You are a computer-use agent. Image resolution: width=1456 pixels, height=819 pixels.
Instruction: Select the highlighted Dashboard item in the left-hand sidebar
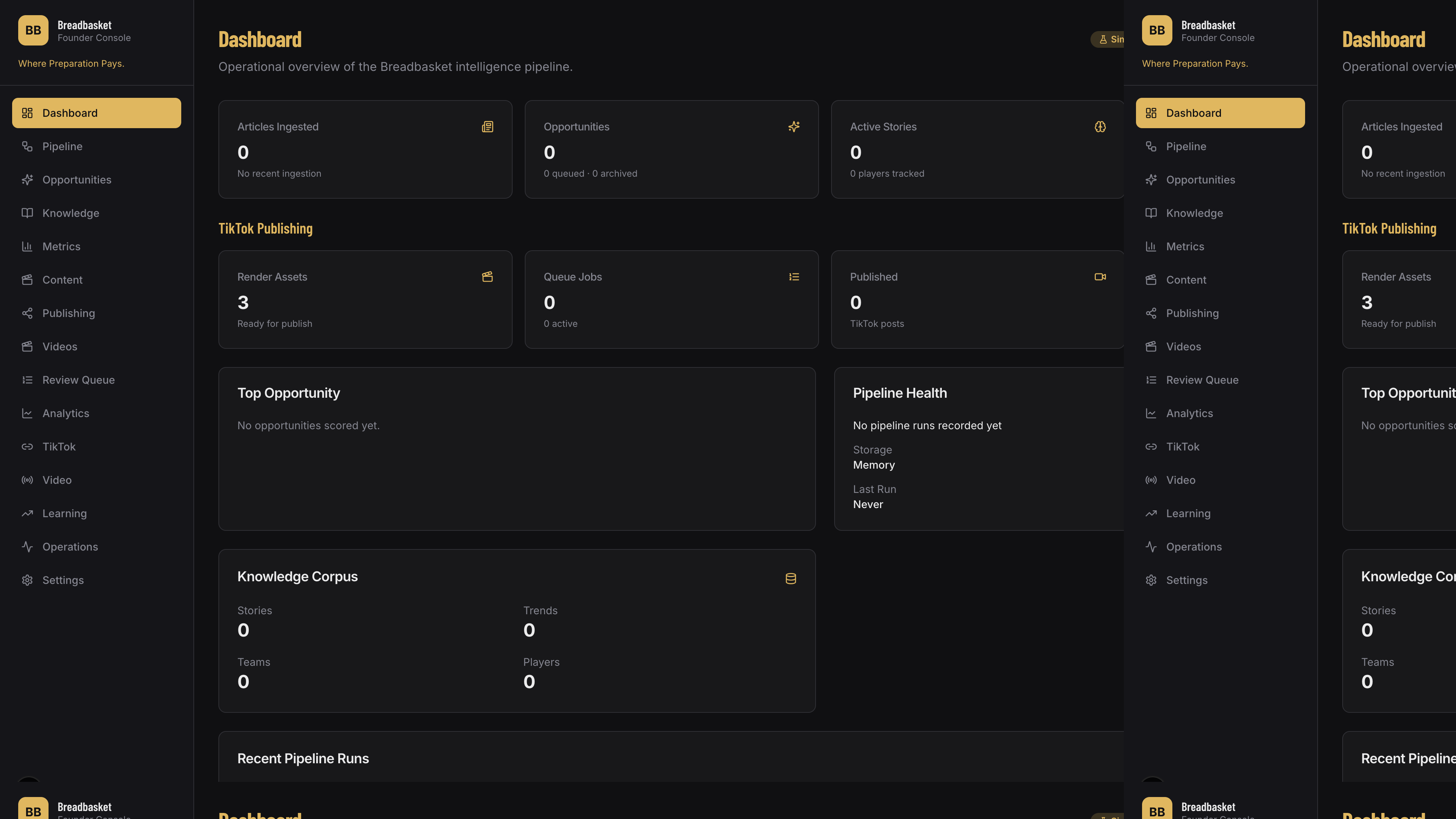(97, 113)
